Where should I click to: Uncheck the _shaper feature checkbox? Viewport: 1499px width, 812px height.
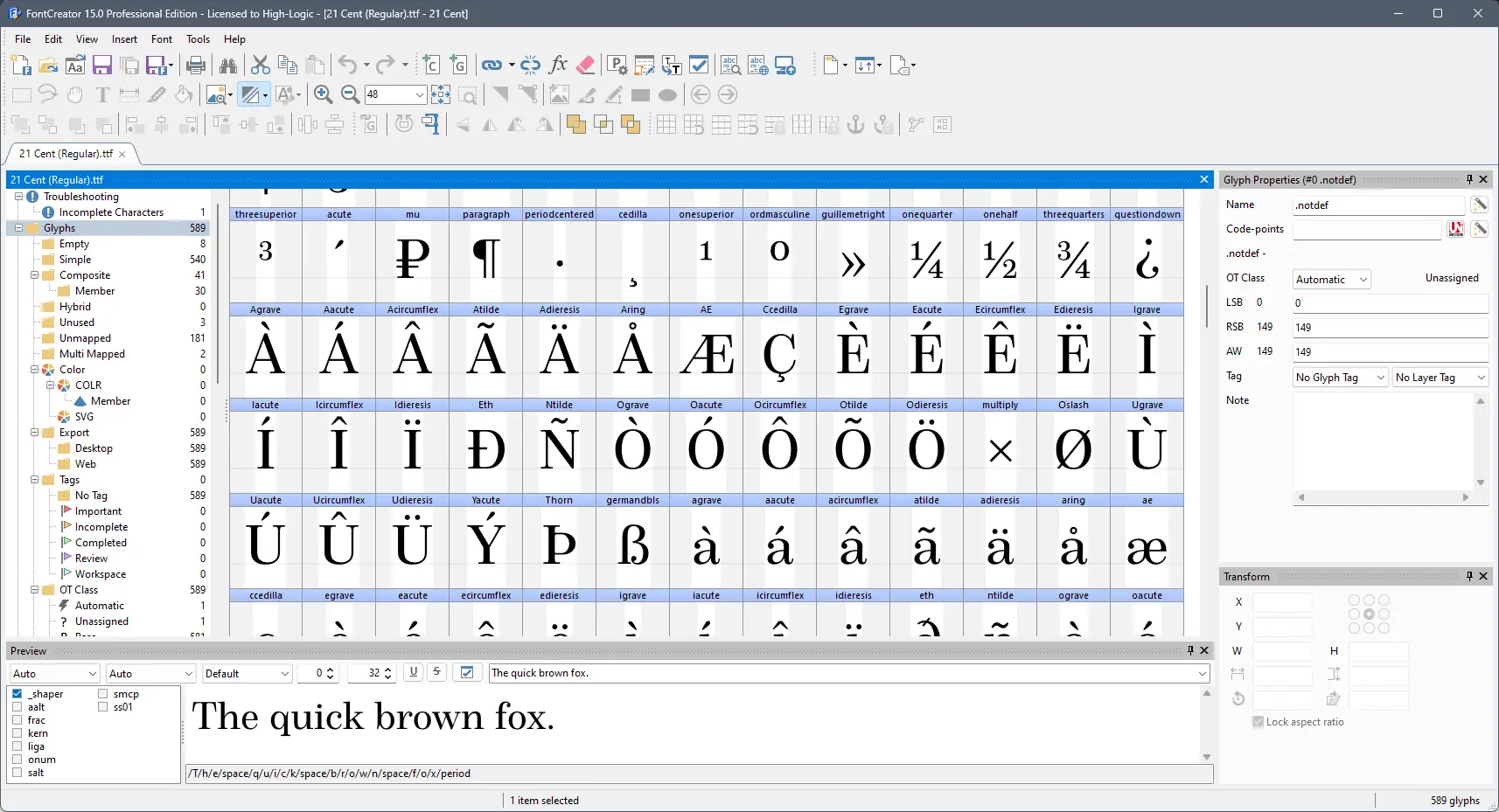[17, 694]
